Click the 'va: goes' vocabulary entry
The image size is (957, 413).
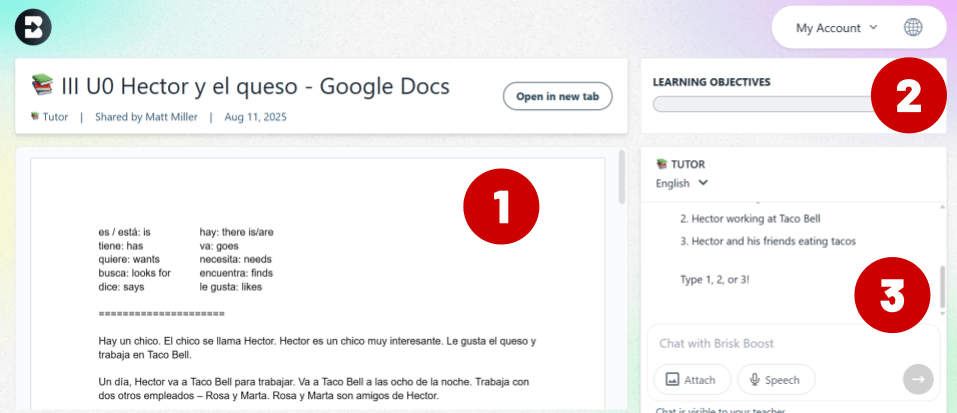pyautogui.click(x=218, y=246)
